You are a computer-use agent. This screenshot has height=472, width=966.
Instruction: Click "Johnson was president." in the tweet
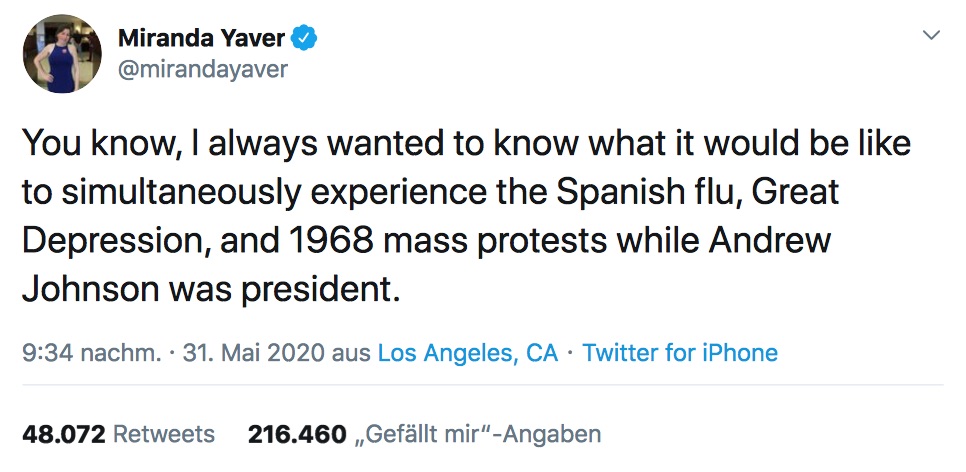point(210,290)
